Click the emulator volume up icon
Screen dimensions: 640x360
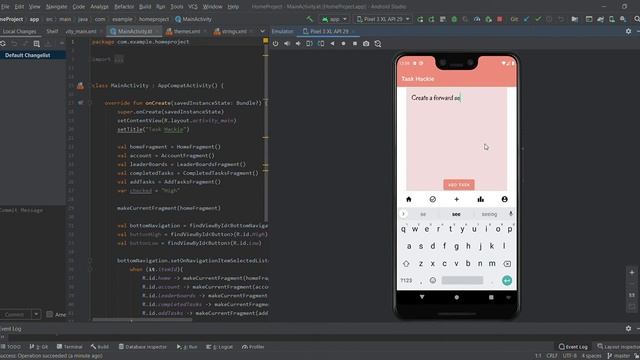tap(287, 43)
